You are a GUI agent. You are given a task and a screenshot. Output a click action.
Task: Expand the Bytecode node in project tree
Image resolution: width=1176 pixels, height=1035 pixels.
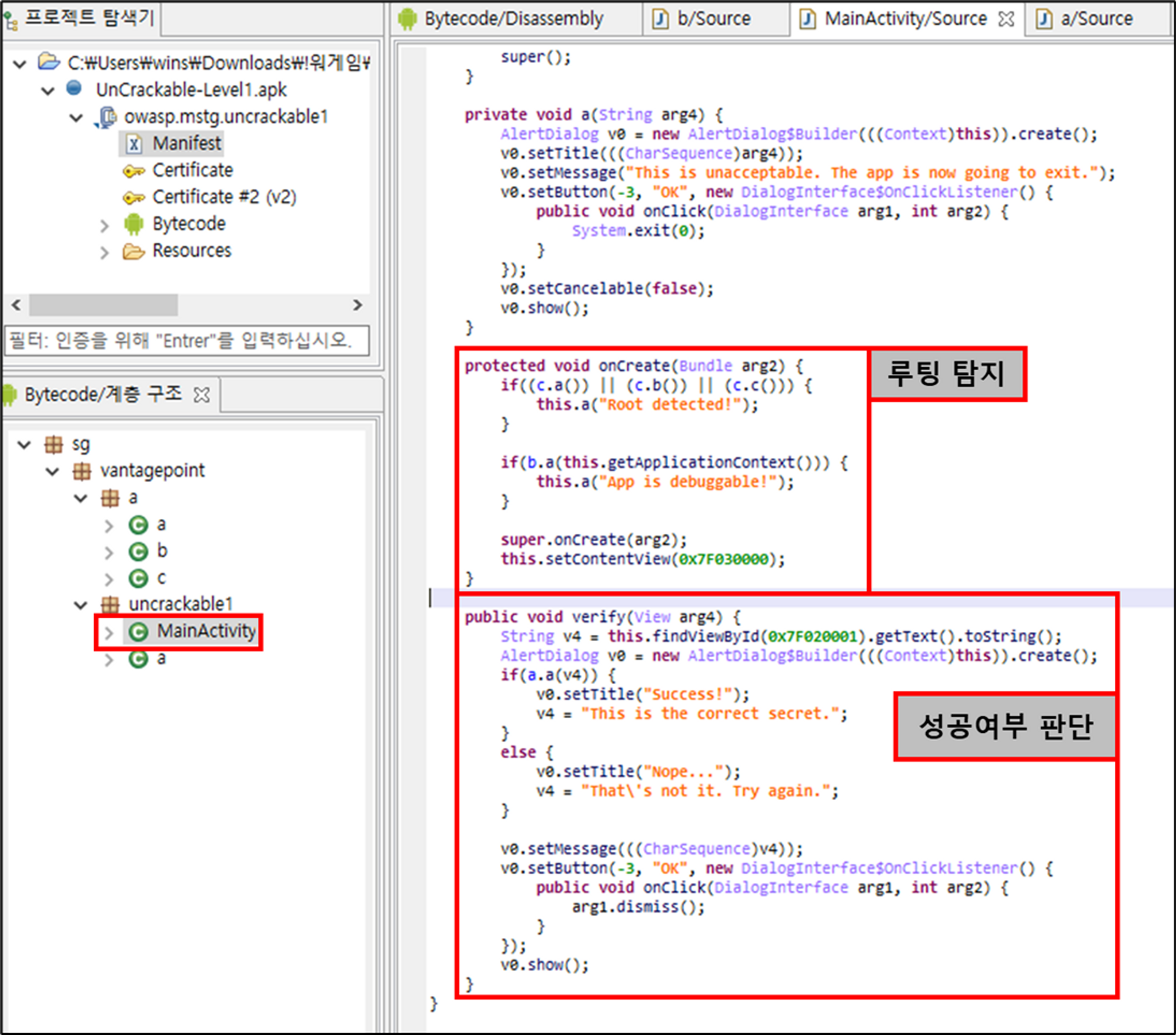(104, 226)
